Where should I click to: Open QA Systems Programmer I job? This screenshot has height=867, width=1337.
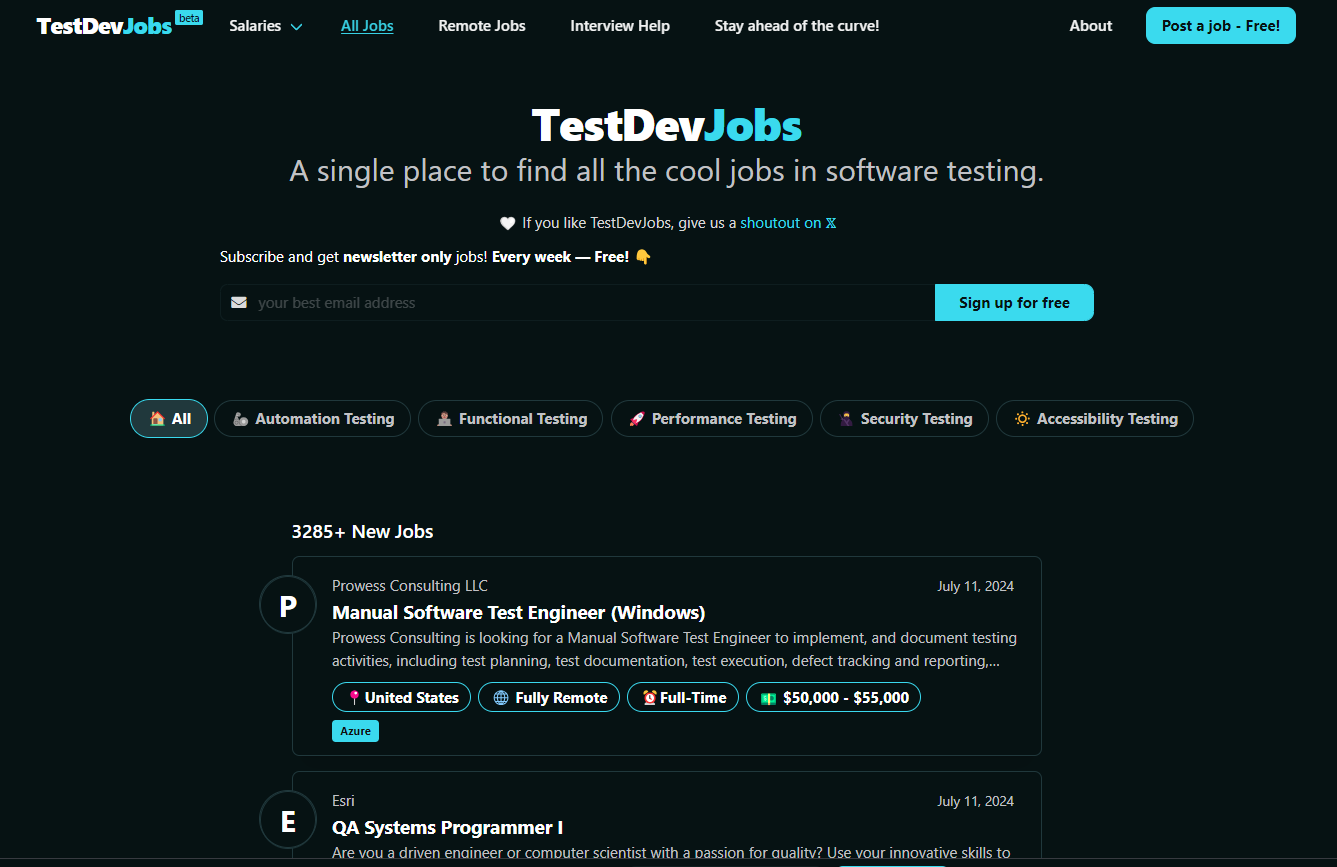(x=448, y=827)
